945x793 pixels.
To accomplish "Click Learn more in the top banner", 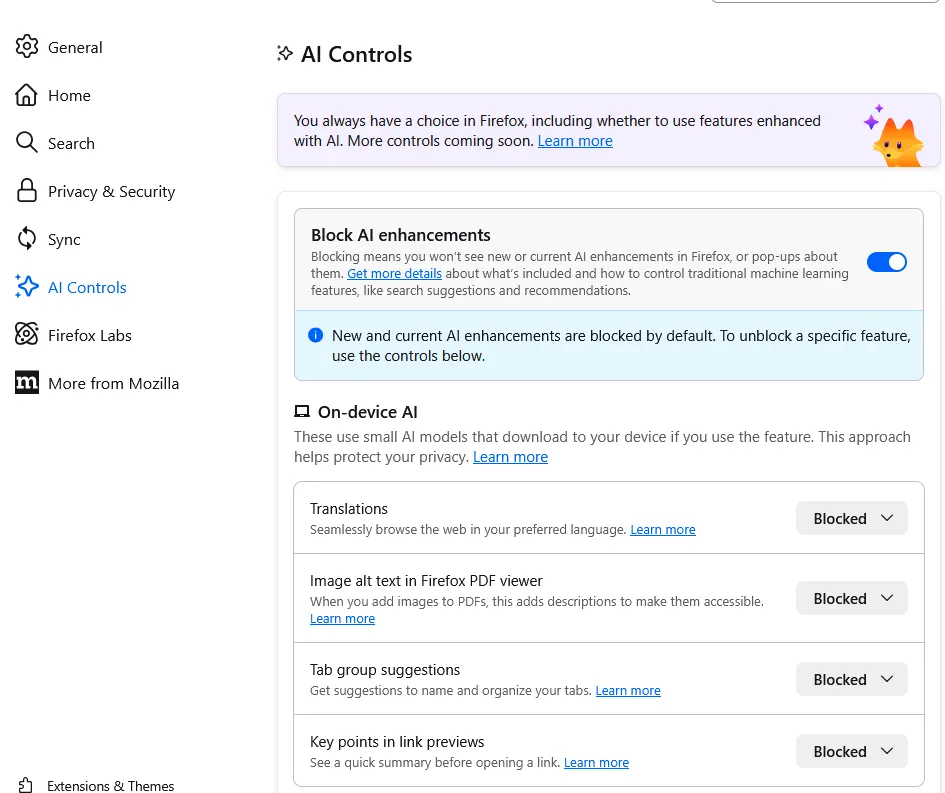I will pos(575,141).
